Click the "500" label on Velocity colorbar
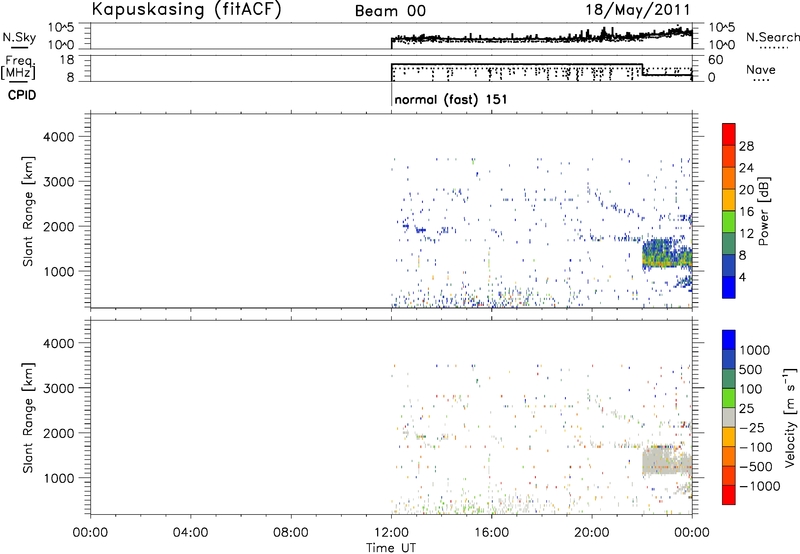 pos(751,369)
